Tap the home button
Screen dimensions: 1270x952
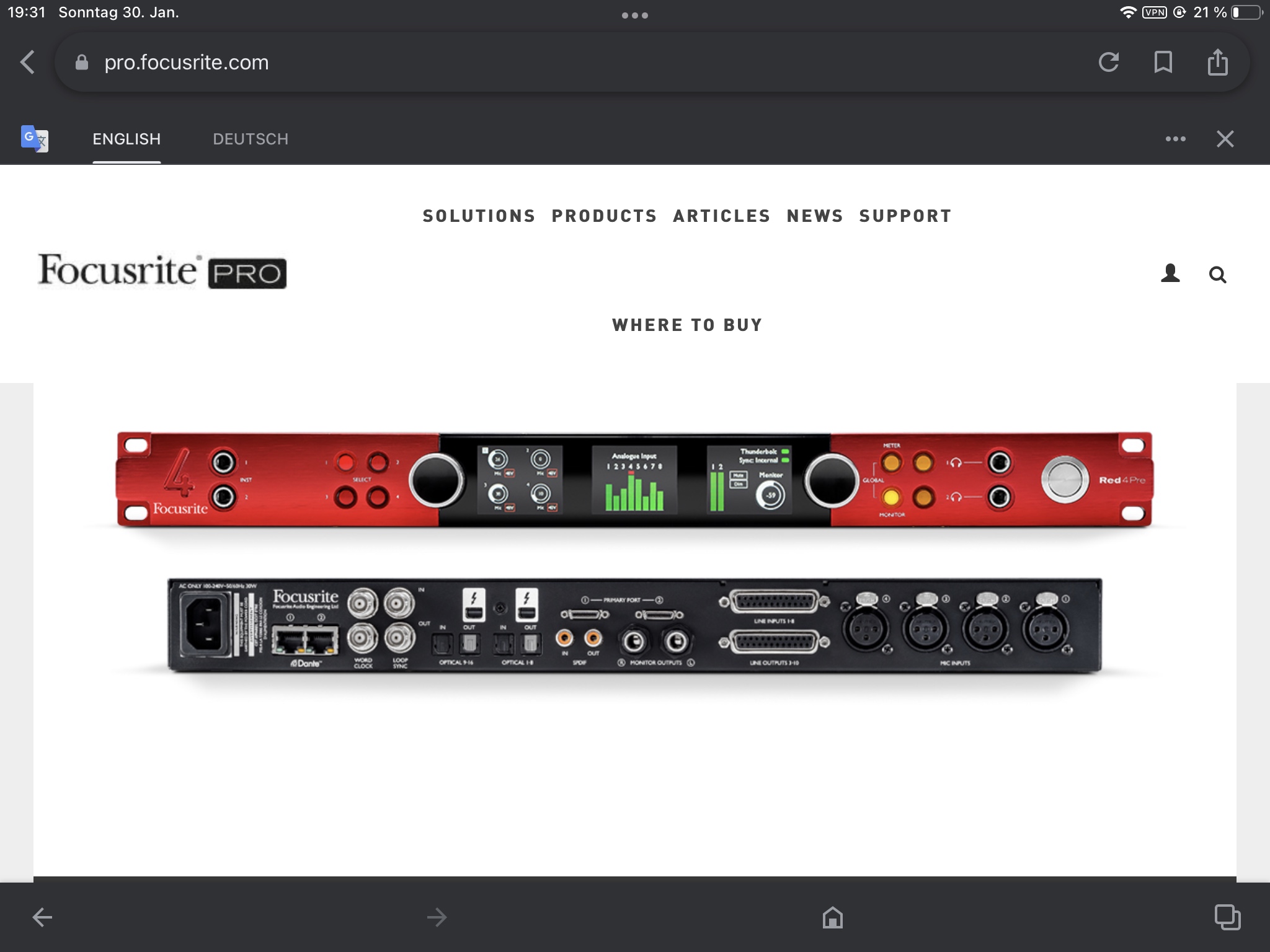point(832,917)
